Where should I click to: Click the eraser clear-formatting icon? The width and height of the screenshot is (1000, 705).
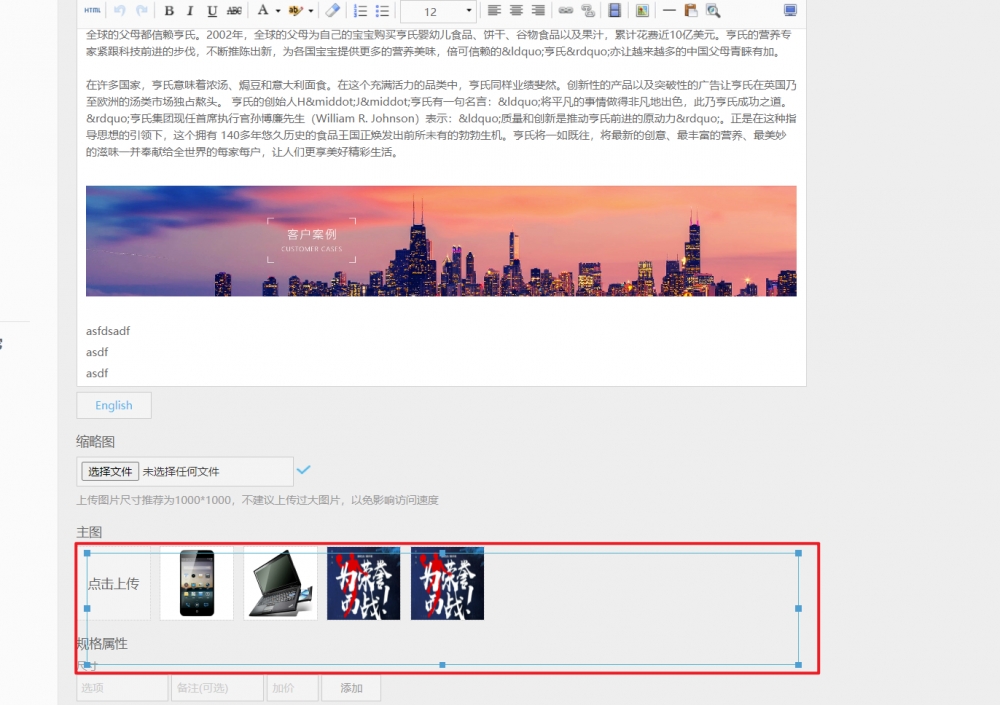click(332, 10)
